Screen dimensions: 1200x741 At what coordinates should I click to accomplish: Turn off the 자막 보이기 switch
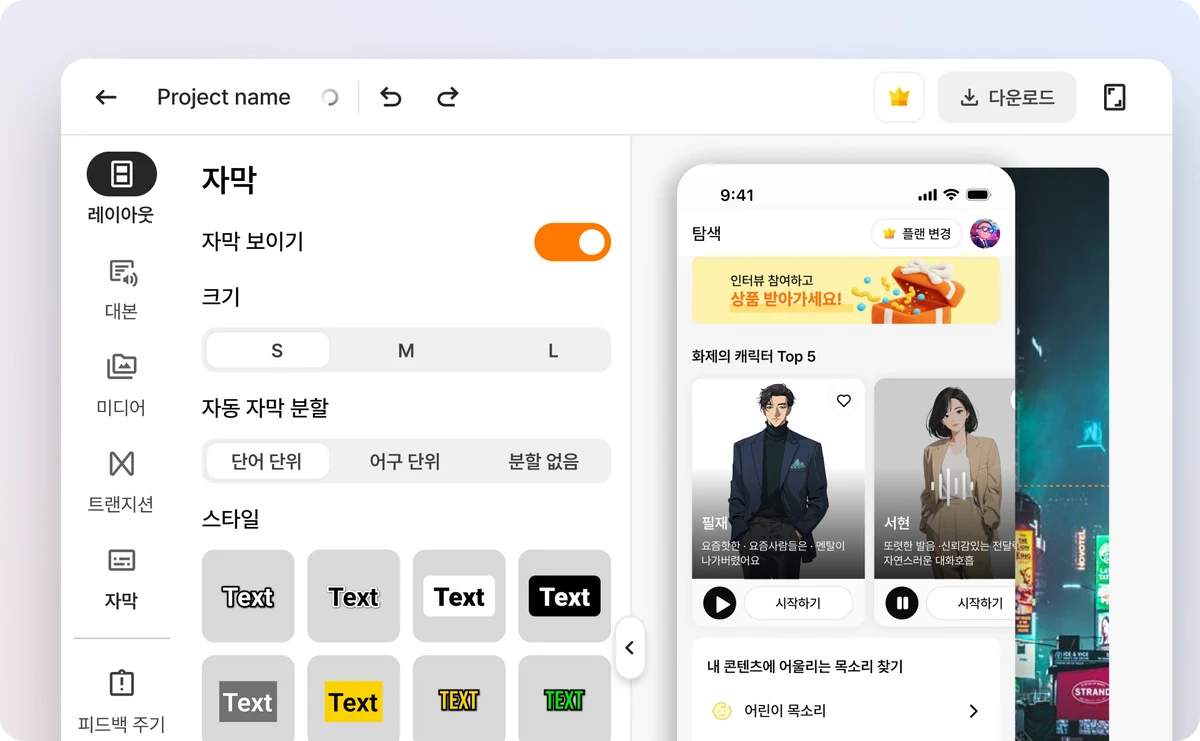(572, 242)
